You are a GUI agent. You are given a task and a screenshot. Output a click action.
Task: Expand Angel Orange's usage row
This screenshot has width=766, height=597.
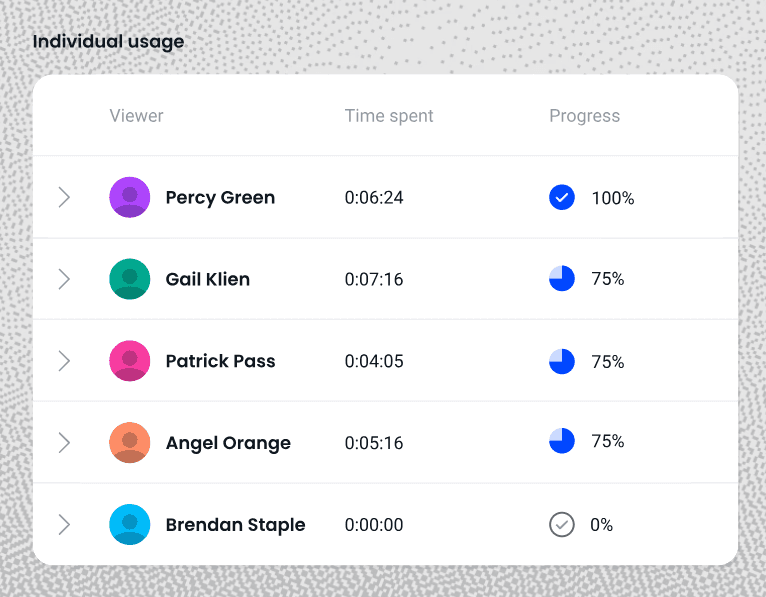point(64,443)
